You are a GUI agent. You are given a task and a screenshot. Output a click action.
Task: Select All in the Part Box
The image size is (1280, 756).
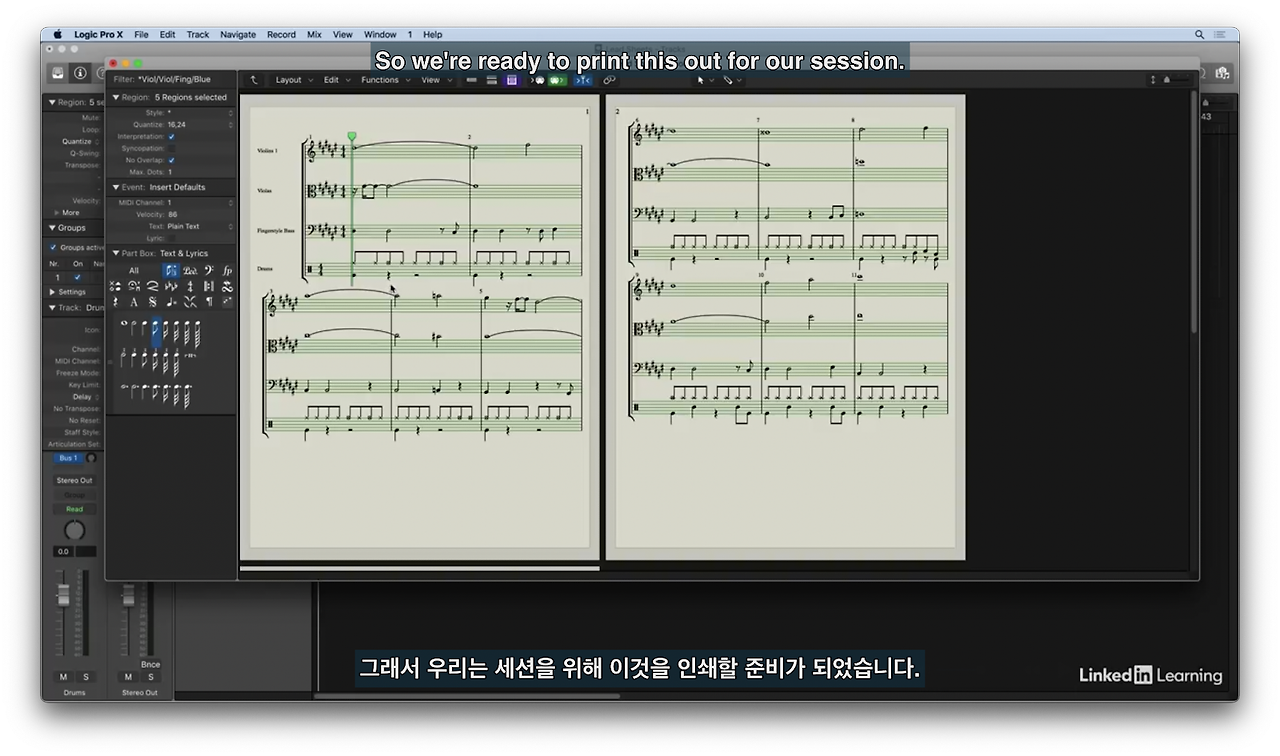point(134,270)
